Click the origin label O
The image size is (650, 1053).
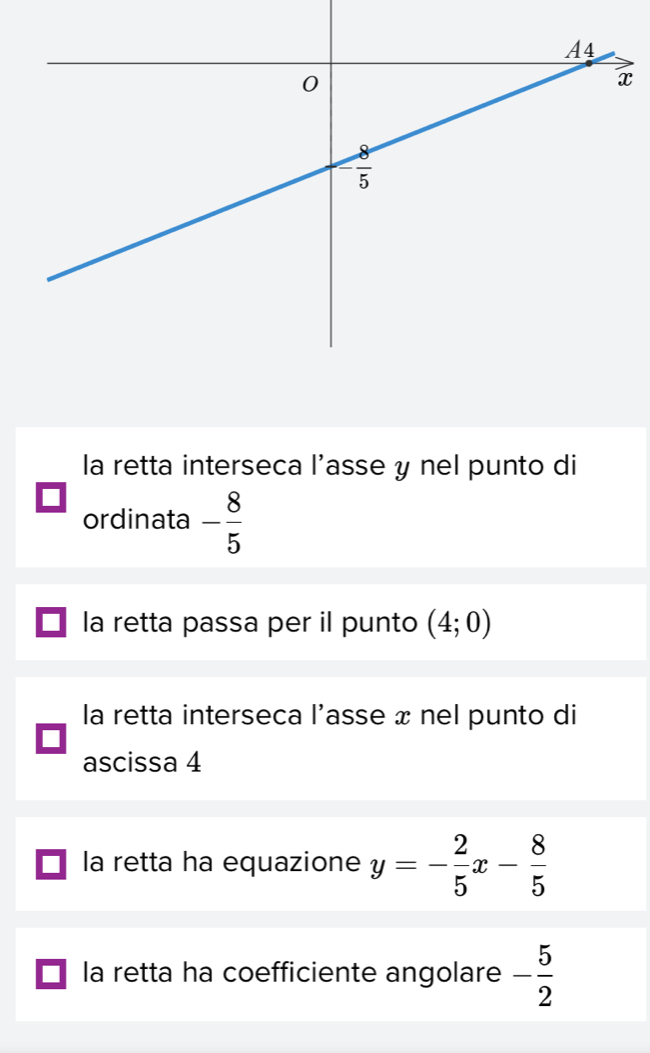click(309, 83)
